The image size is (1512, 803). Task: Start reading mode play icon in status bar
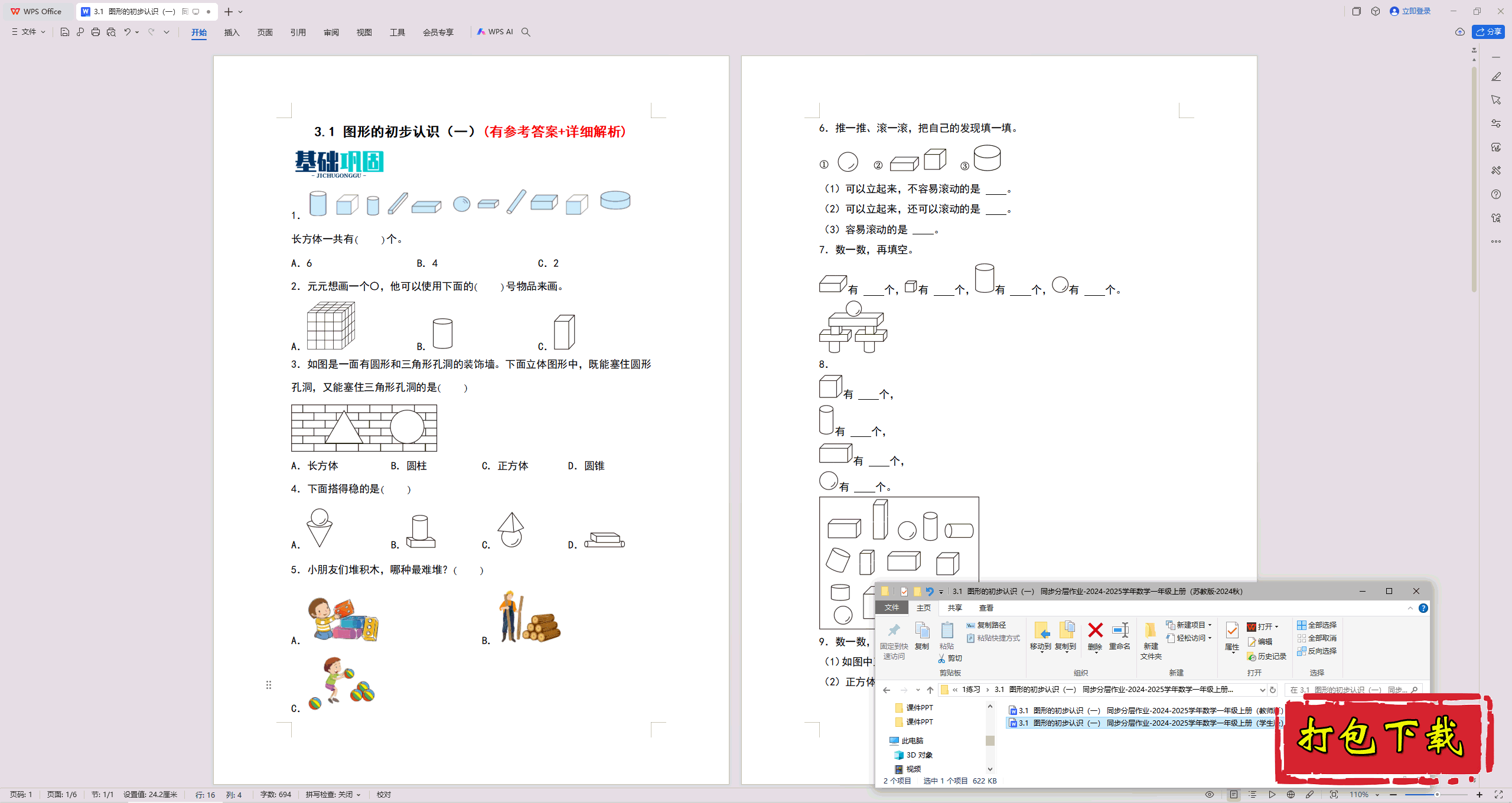[1272, 795]
